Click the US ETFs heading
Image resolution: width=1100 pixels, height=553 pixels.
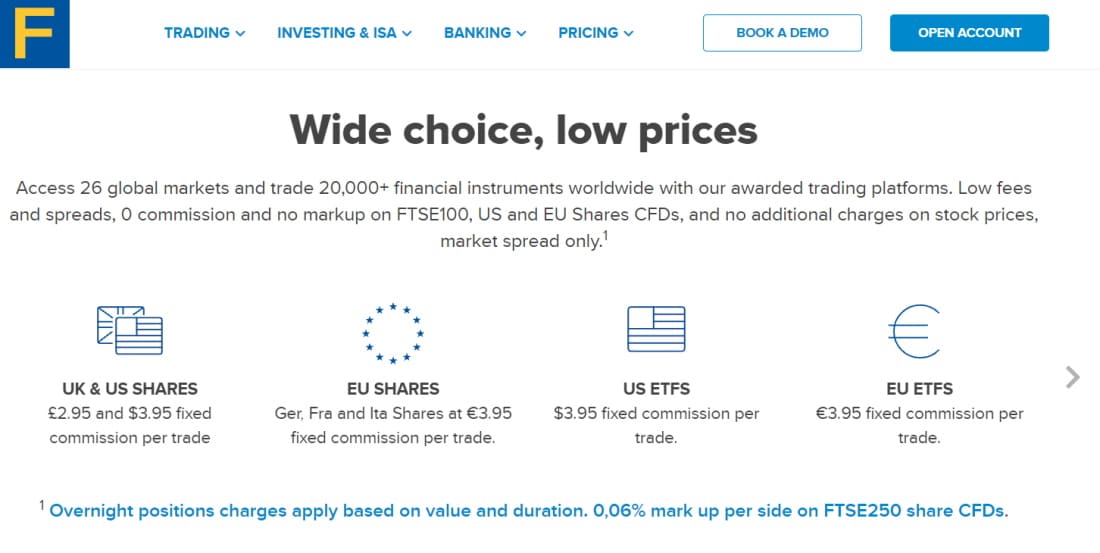pyautogui.click(x=657, y=389)
